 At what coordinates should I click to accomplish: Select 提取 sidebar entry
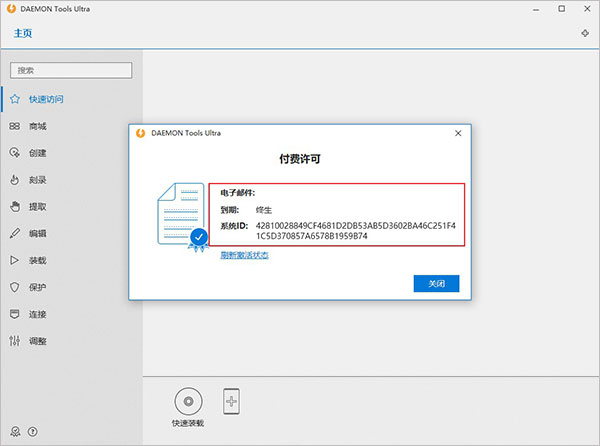tap(38, 207)
